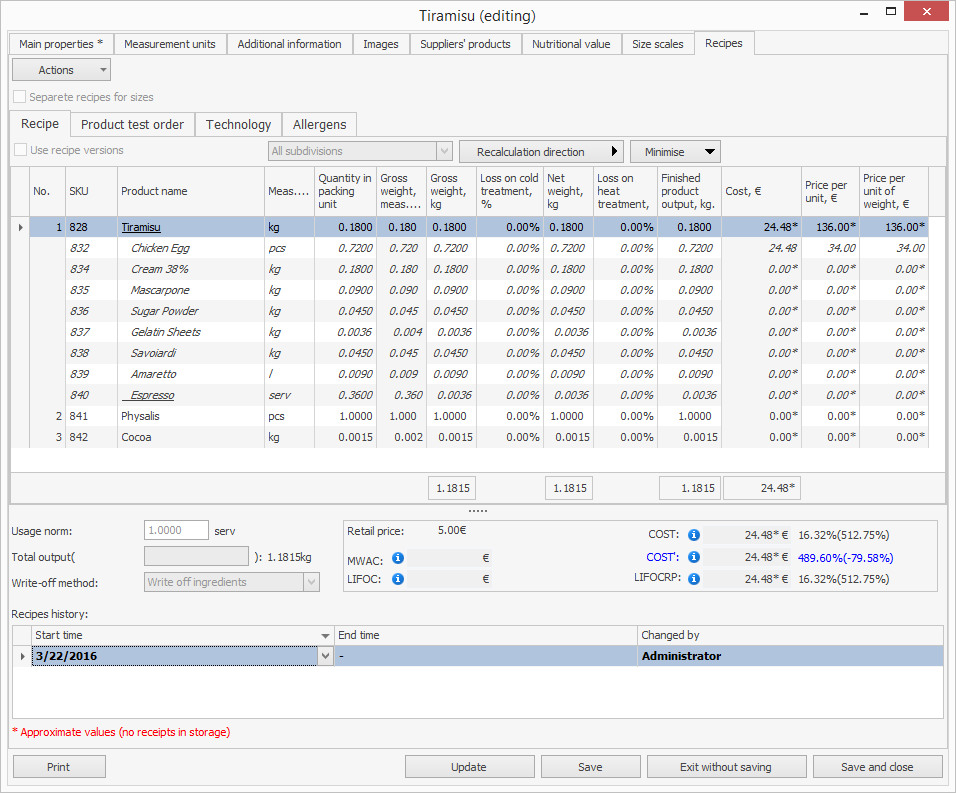Click the Recalculation direction button
The height and width of the screenshot is (793, 956).
click(x=541, y=152)
